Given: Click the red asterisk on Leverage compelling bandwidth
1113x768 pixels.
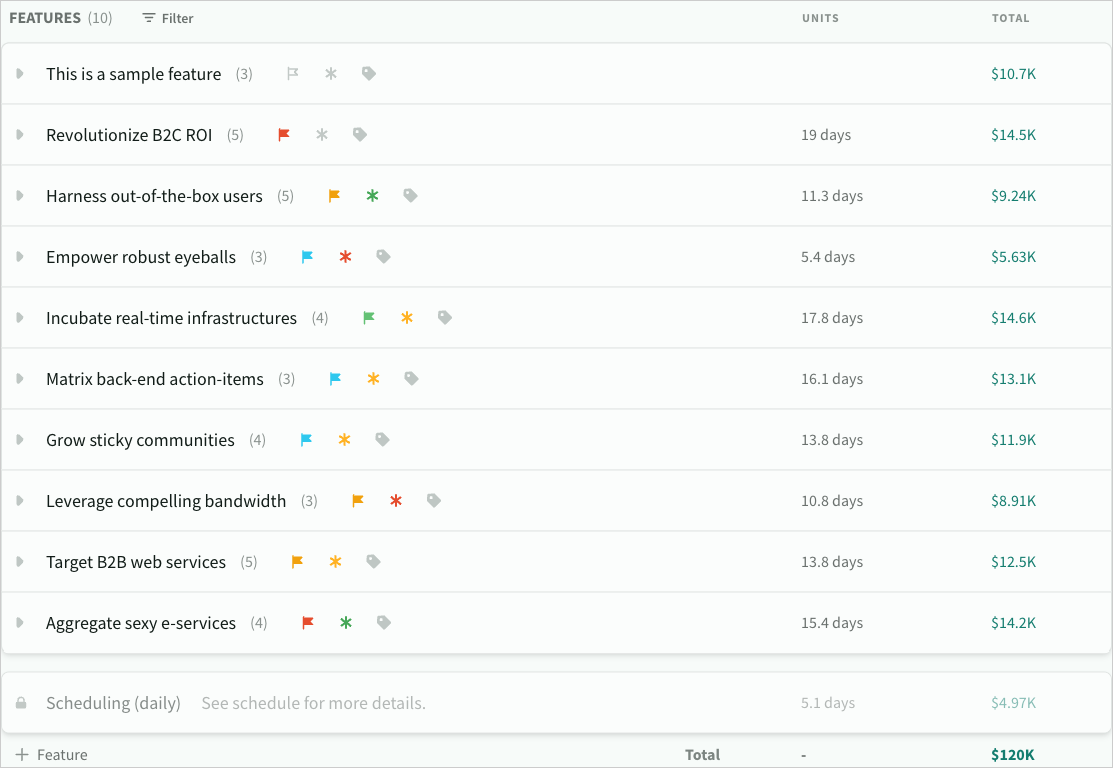Looking at the screenshot, I should click(x=395, y=500).
